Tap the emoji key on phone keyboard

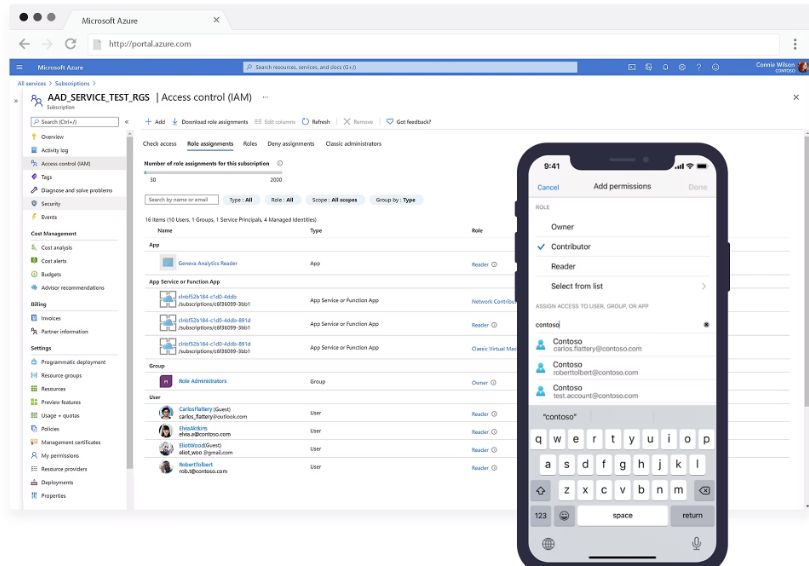(x=564, y=515)
